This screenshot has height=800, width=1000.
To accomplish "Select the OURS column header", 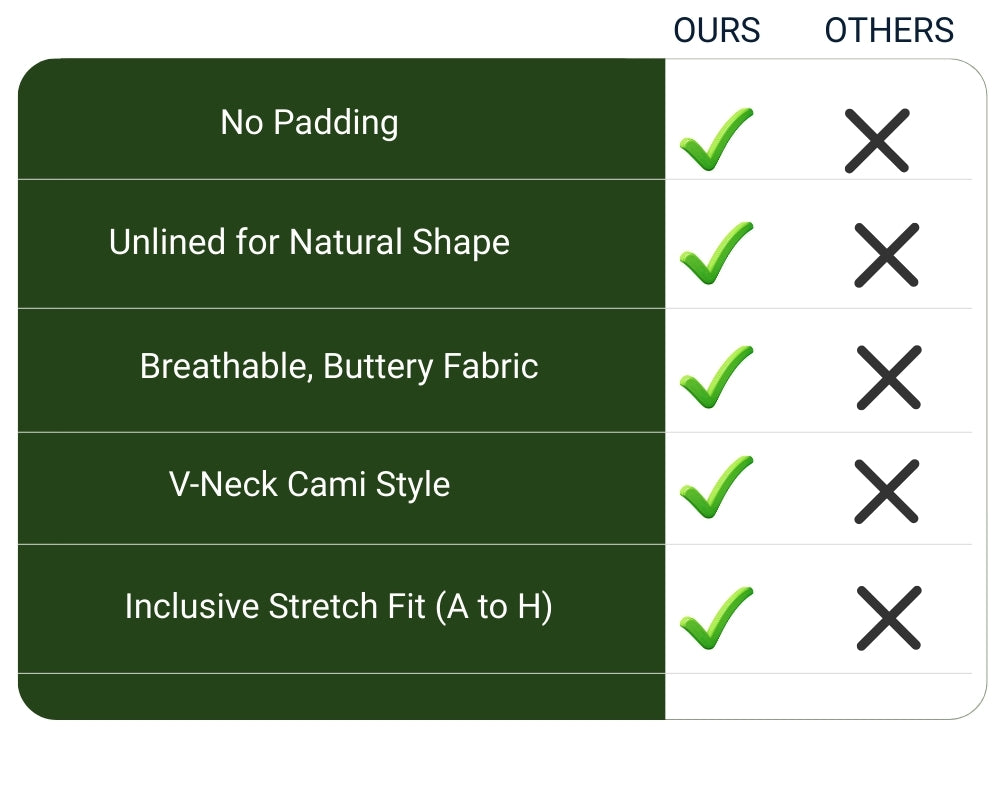I will tap(717, 31).
